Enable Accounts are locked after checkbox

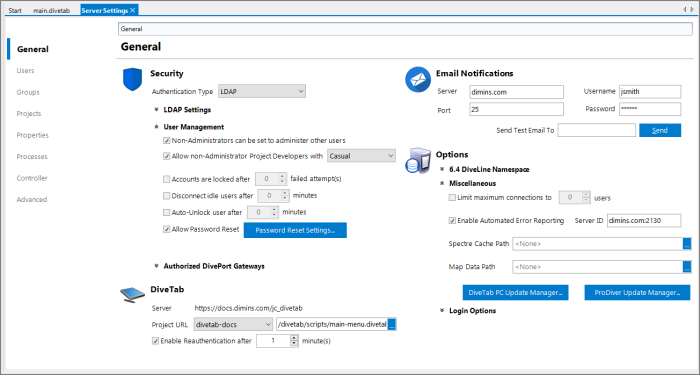tap(167, 179)
